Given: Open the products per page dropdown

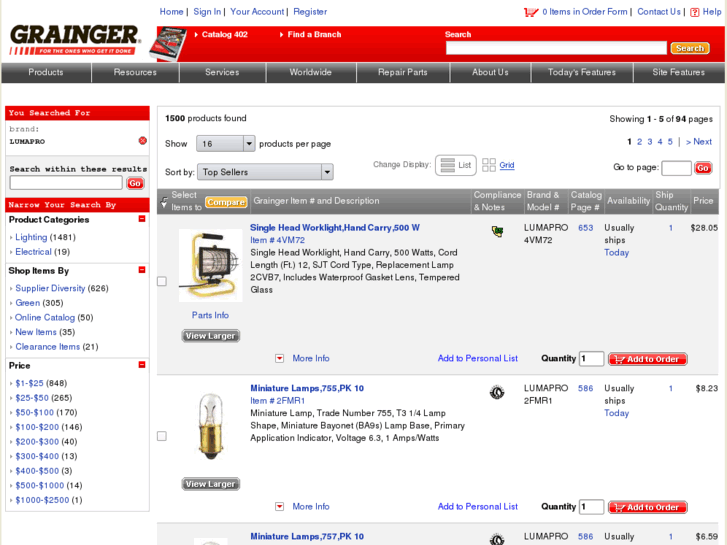Looking at the screenshot, I should click(225, 144).
